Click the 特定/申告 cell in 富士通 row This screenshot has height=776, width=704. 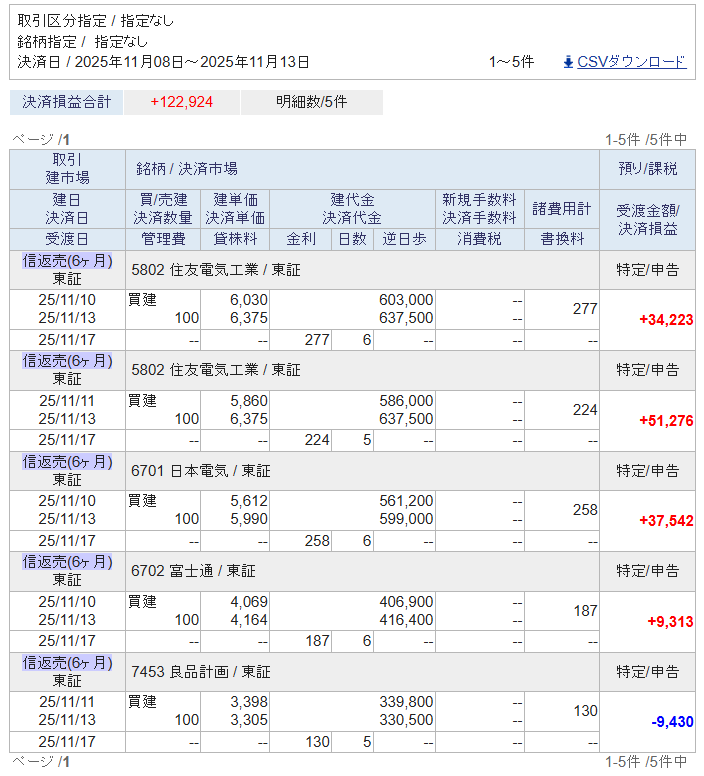click(x=648, y=571)
